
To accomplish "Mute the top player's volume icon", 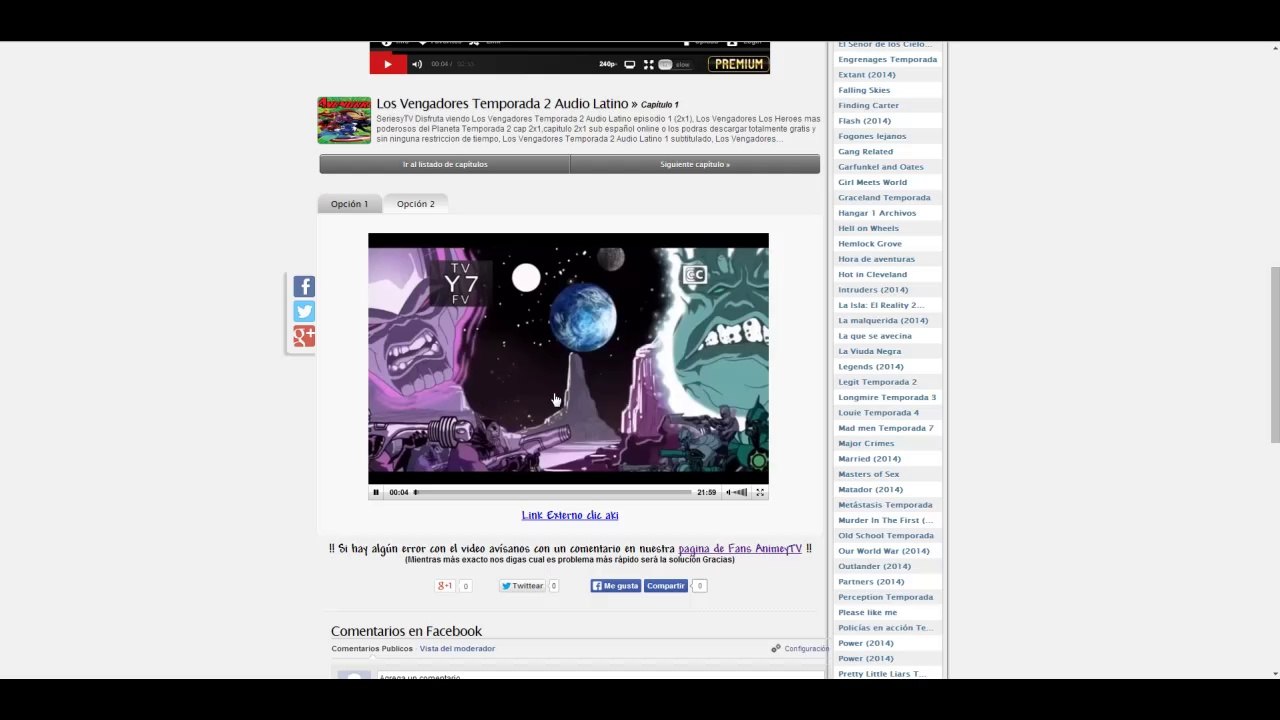I will tap(417, 64).
